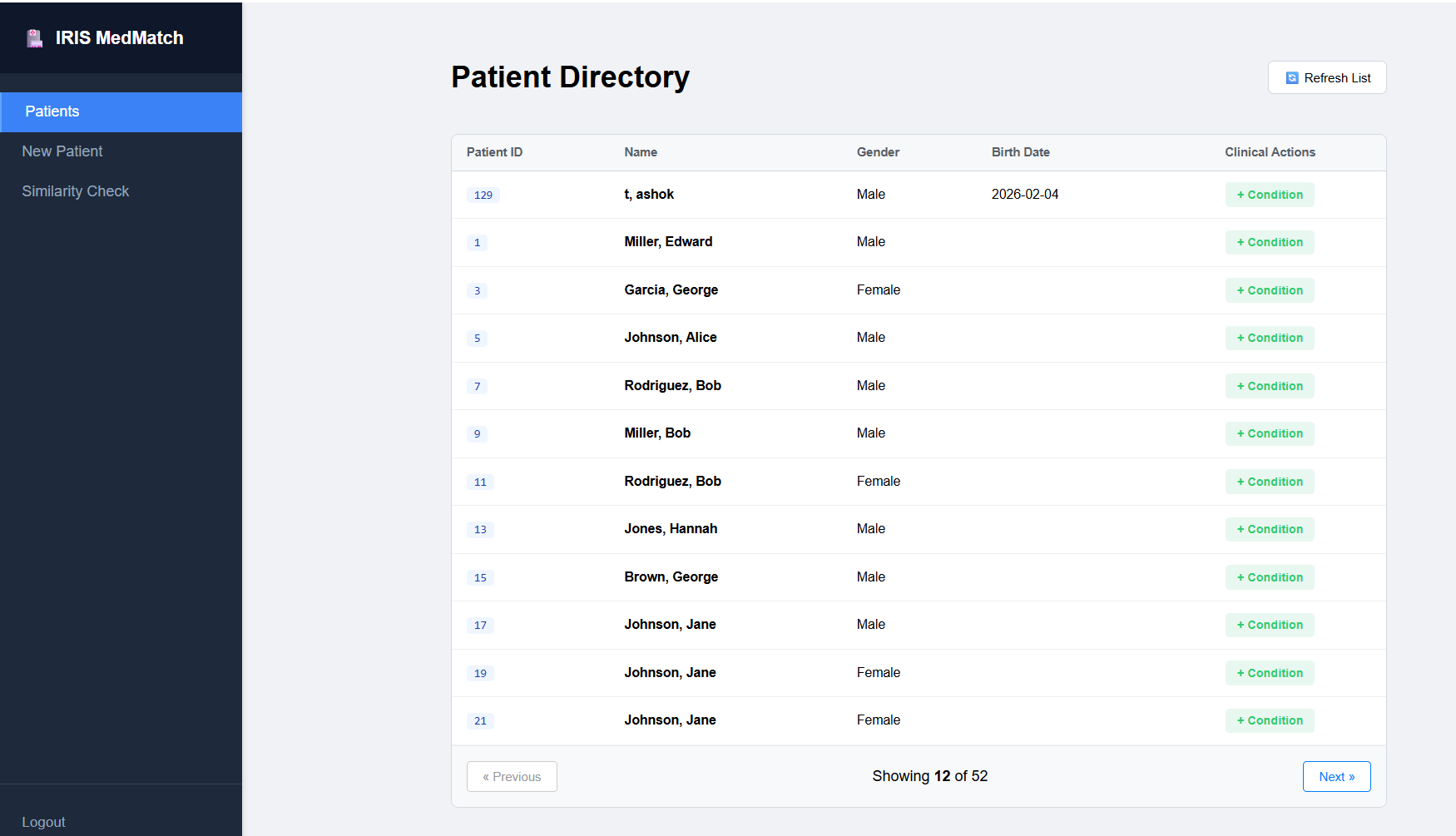This screenshot has width=1456, height=836.
Task: Click patient ID badge 21
Action: click(x=480, y=721)
